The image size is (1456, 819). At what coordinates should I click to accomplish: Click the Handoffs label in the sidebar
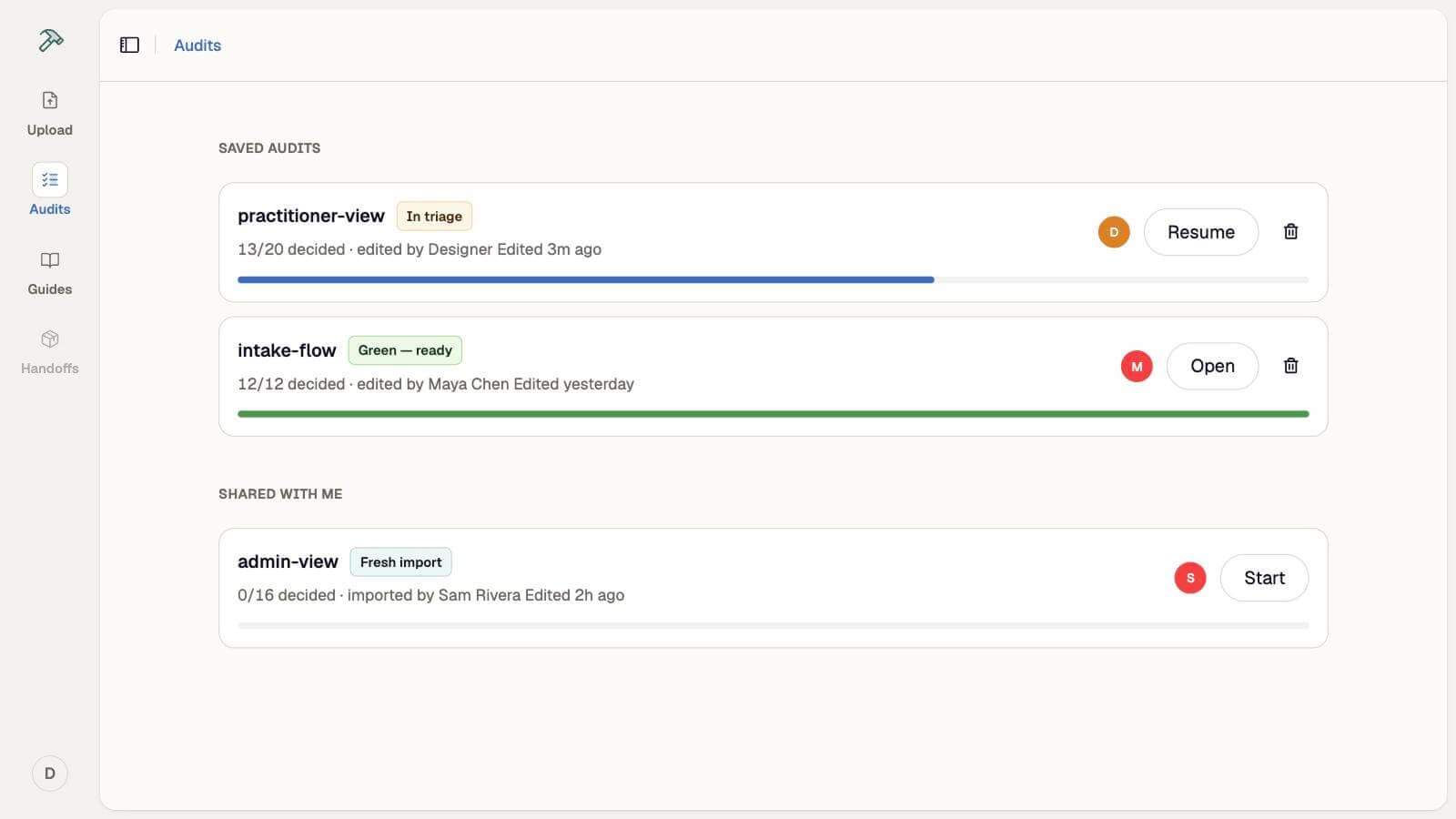[50, 369]
